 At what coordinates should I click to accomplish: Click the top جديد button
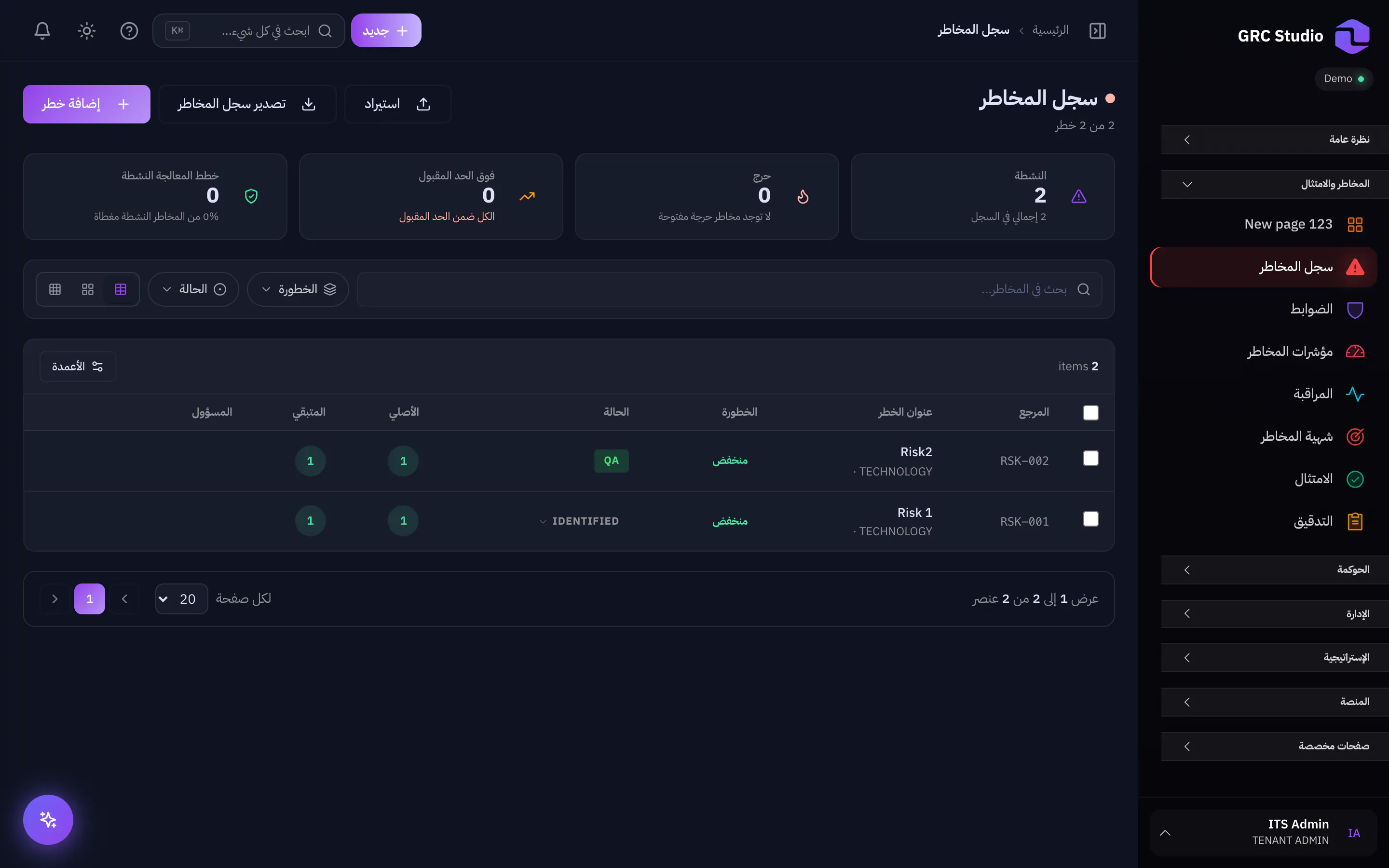click(x=386, y=30)
